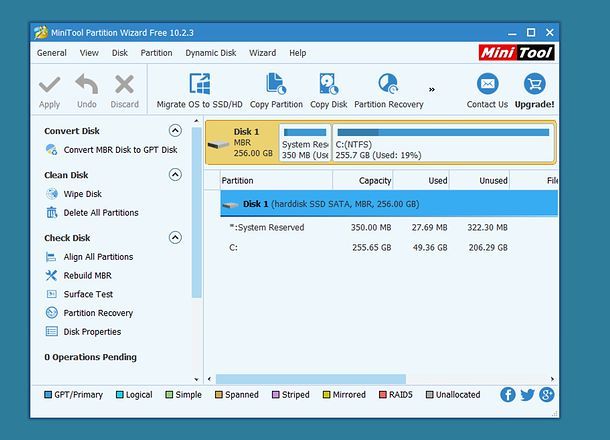Image resolution: width=610 pixels, height=440 pixels.
Task: Click the Simple legend color swatch
Action: 169,395
